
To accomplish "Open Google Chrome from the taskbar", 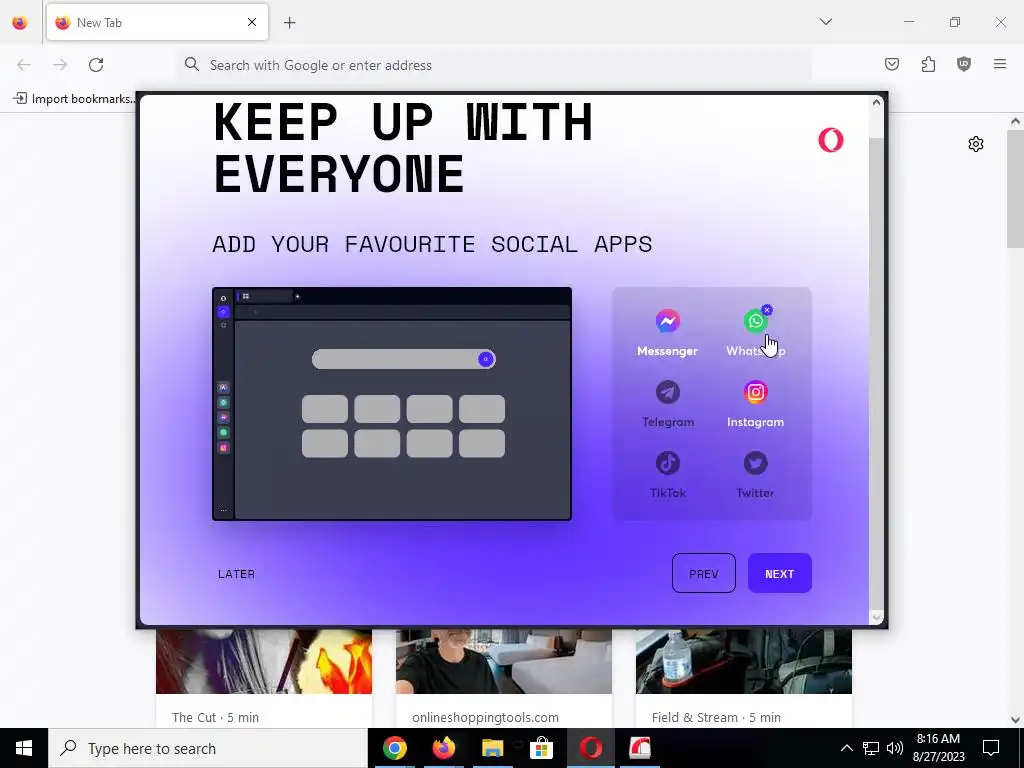I will click(394, 748).
